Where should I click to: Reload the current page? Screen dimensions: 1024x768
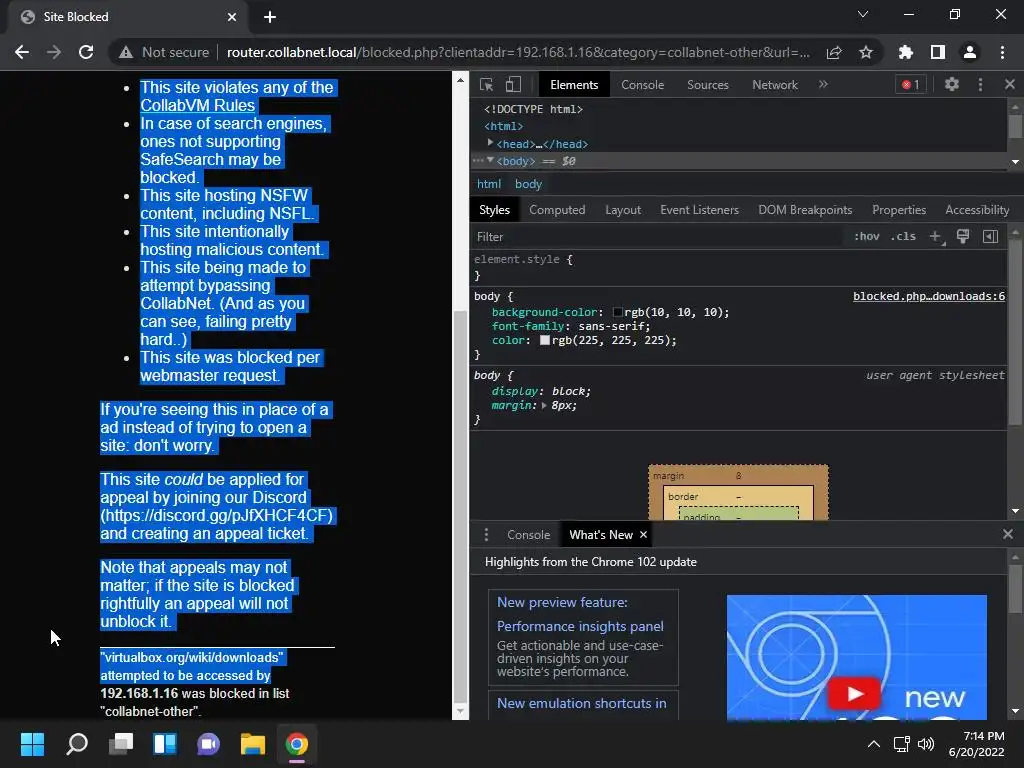[x=86, y=52]
